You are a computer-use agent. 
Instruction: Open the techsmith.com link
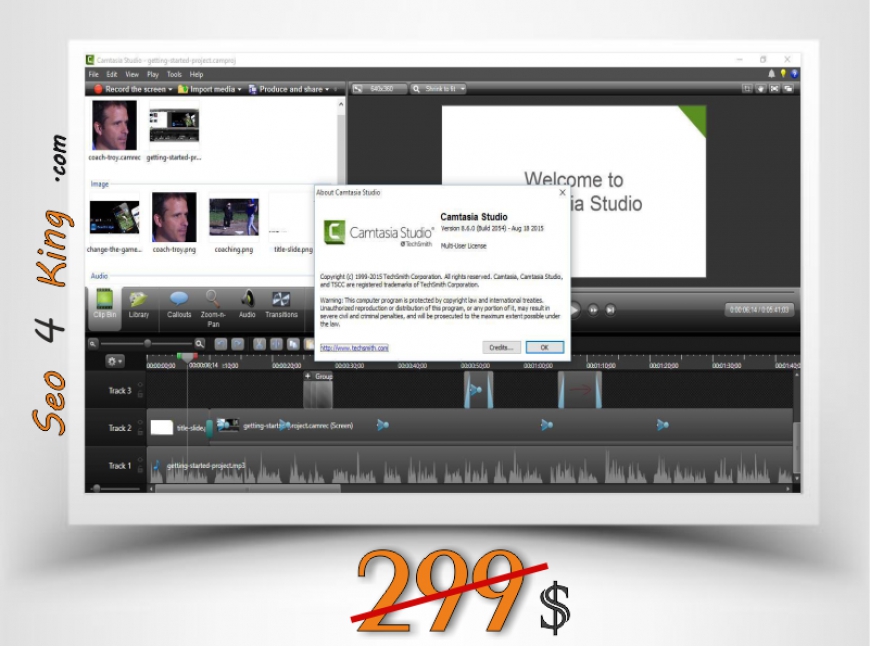[354, 348]
